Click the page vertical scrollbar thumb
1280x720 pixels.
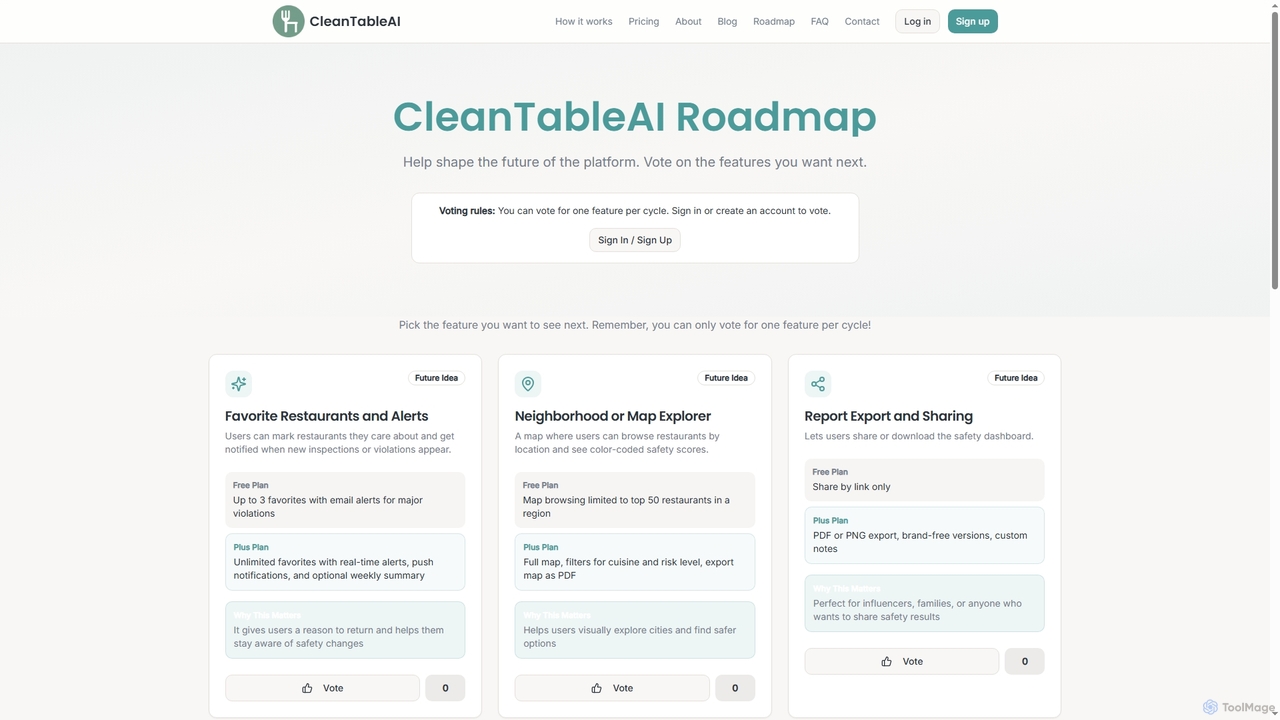pos(1273,150)
